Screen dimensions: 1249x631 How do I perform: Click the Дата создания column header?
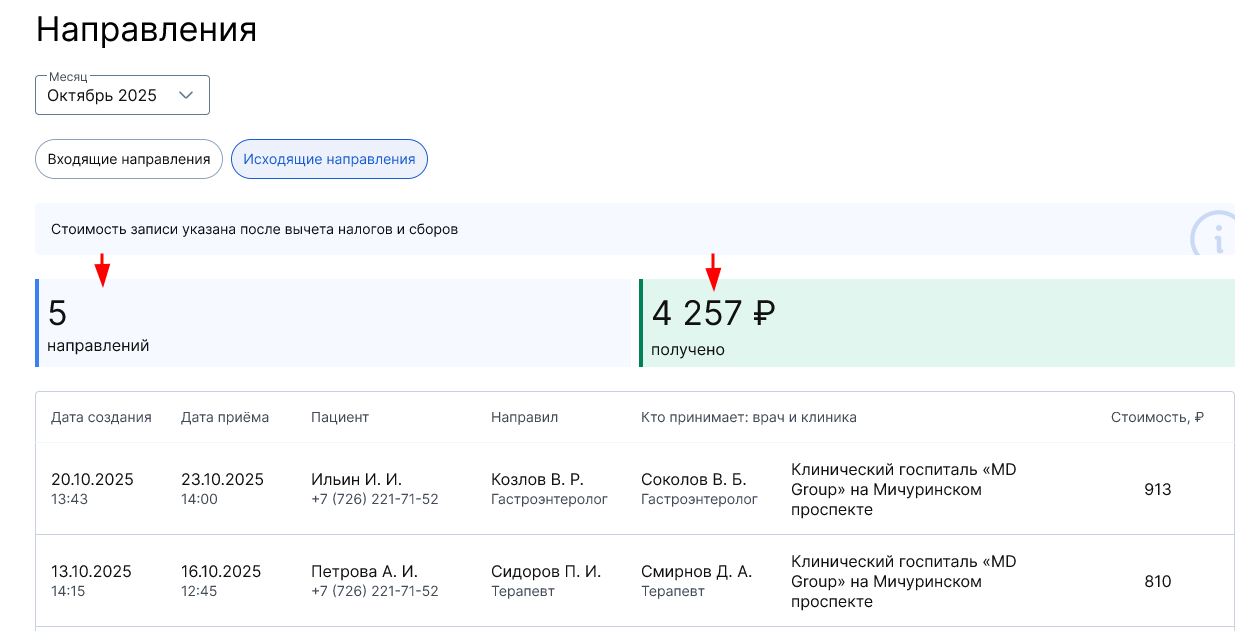coord(101,417)
